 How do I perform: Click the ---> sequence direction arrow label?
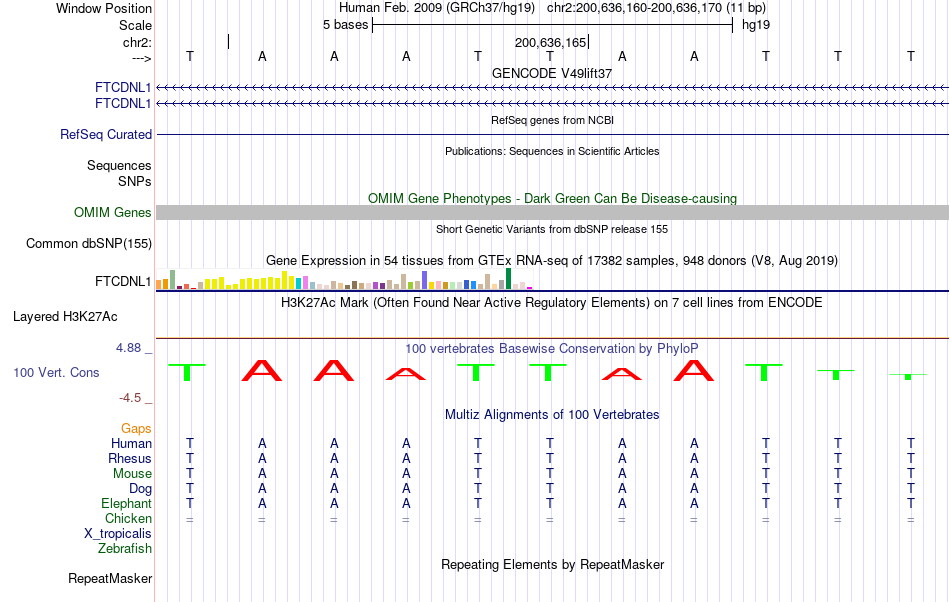[141, 58]
